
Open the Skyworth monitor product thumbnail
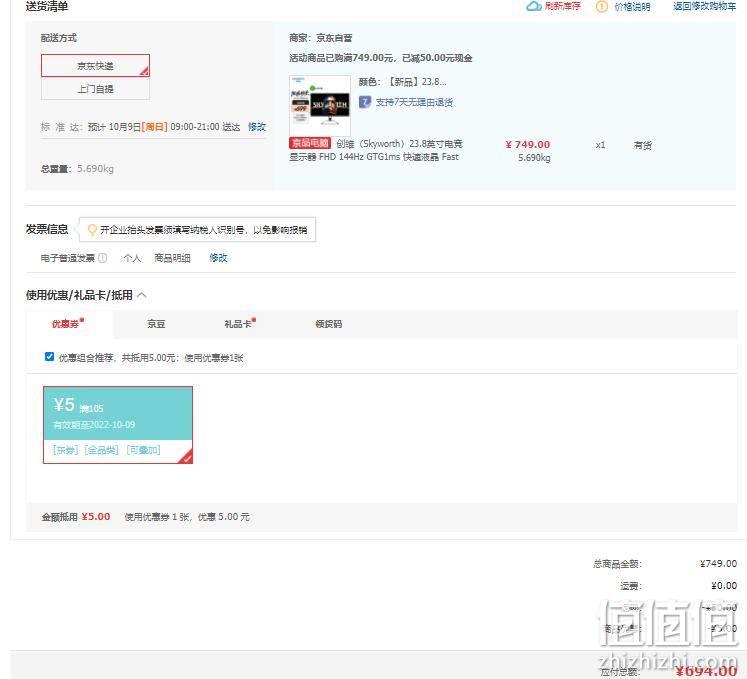(320, 105)
